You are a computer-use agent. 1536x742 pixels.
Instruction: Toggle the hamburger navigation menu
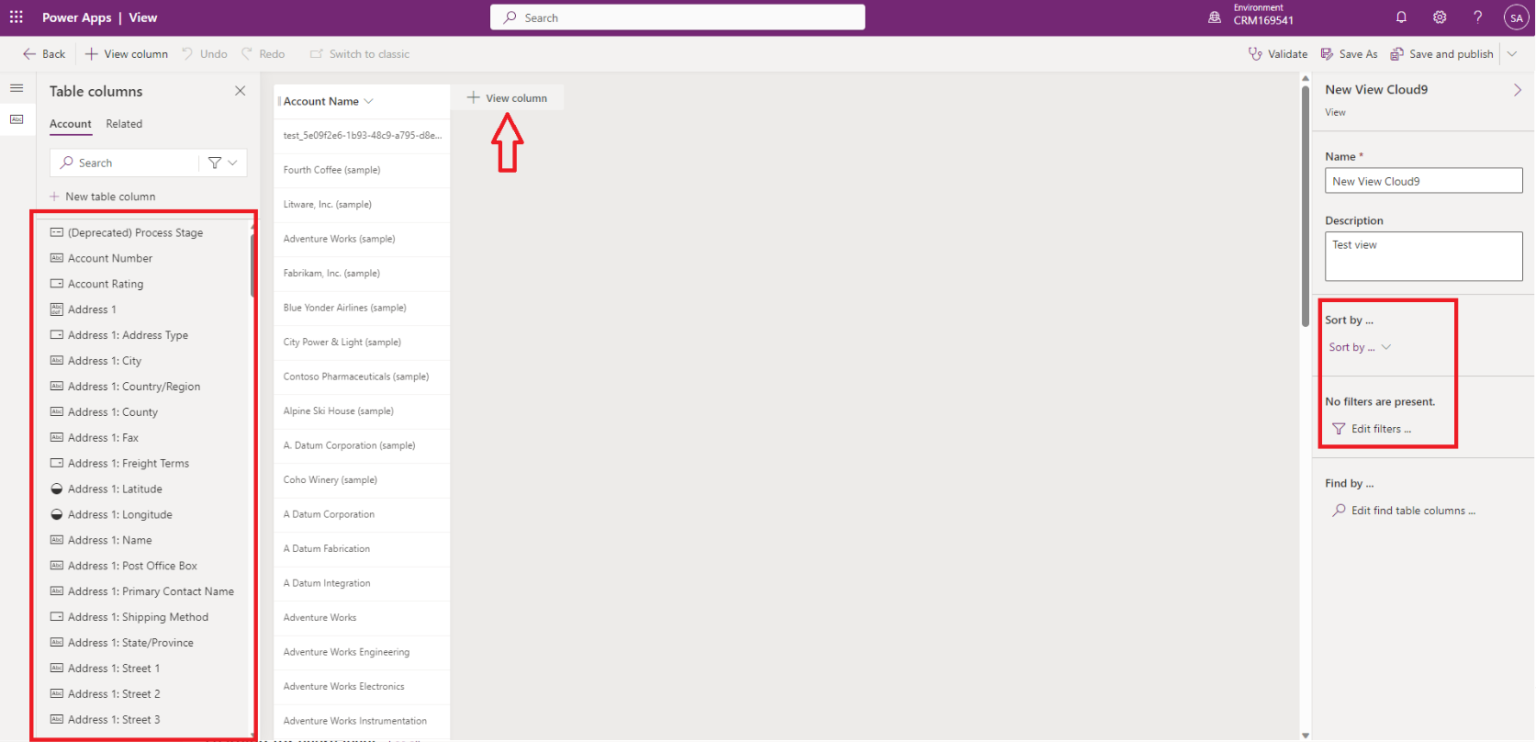pyautogui.click(x=16, y=88)
